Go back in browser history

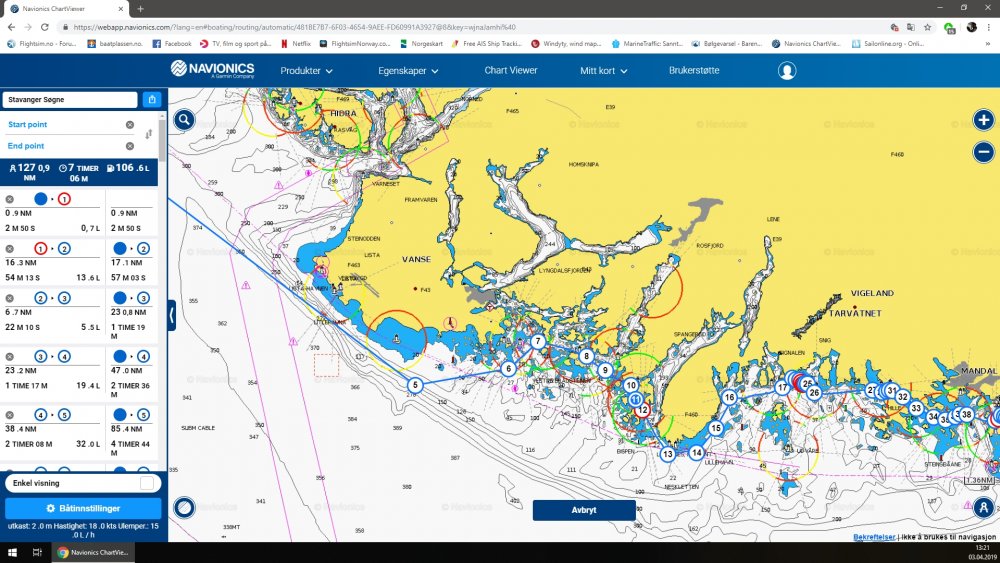(x=11, y=27)
